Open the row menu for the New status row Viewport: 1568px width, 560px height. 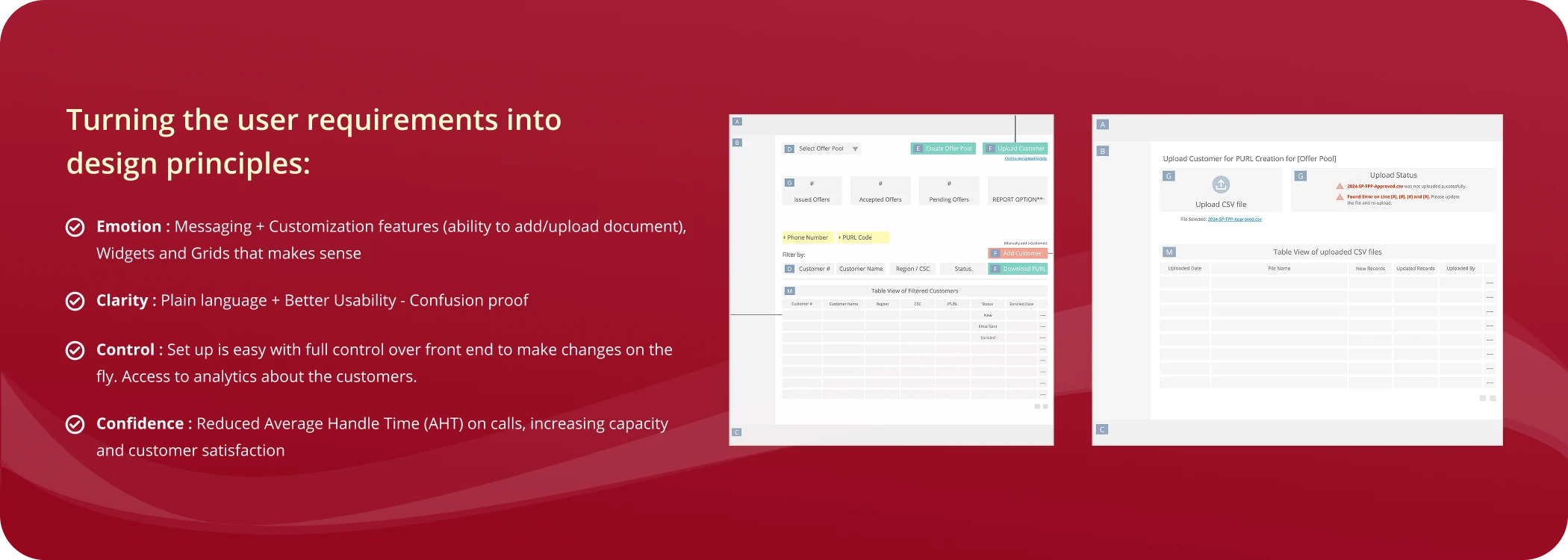tap(1043, 315)
